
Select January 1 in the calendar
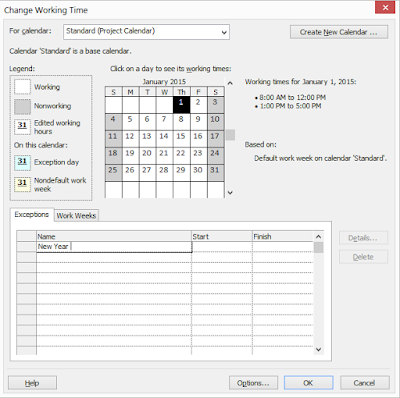coord(181,105)
